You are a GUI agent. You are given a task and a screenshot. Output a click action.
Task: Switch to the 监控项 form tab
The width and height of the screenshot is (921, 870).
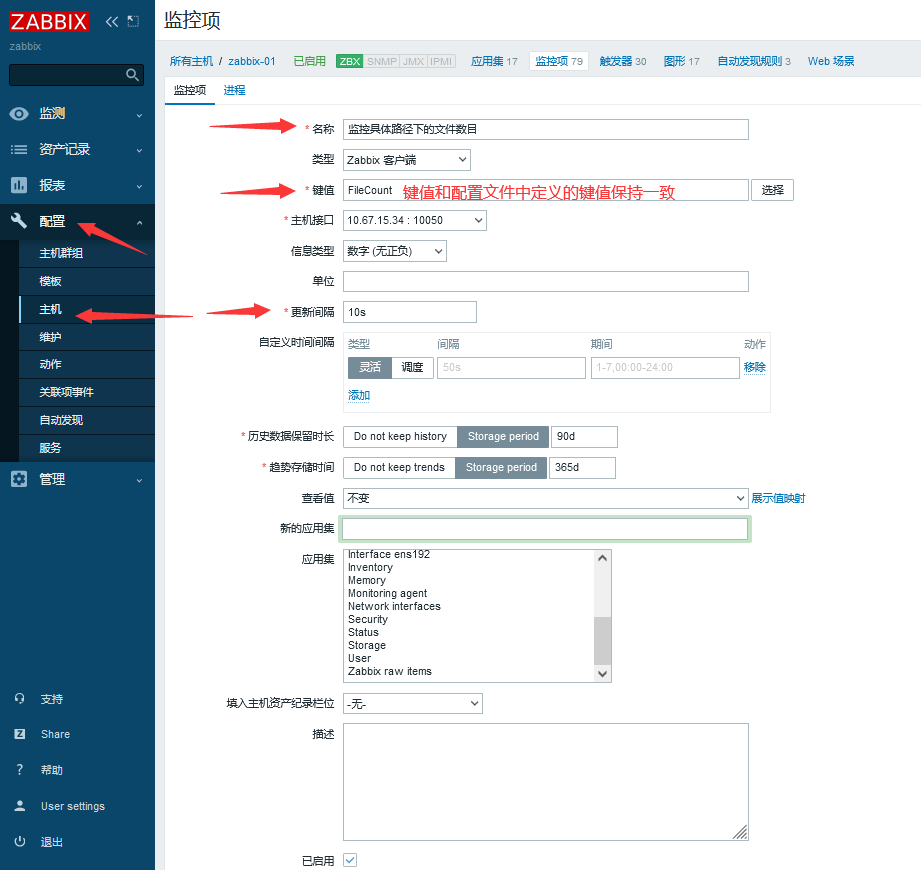click(x=190, y=90)
